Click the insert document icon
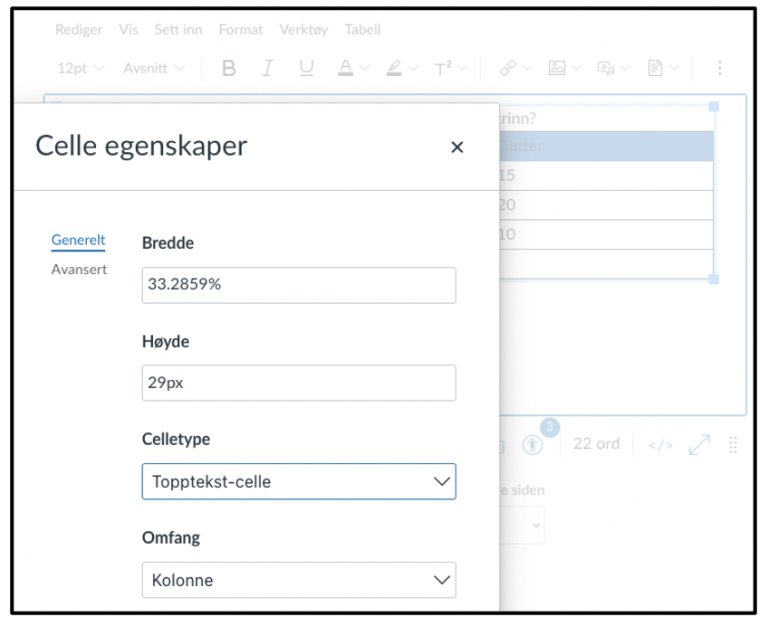 point(655,68)
